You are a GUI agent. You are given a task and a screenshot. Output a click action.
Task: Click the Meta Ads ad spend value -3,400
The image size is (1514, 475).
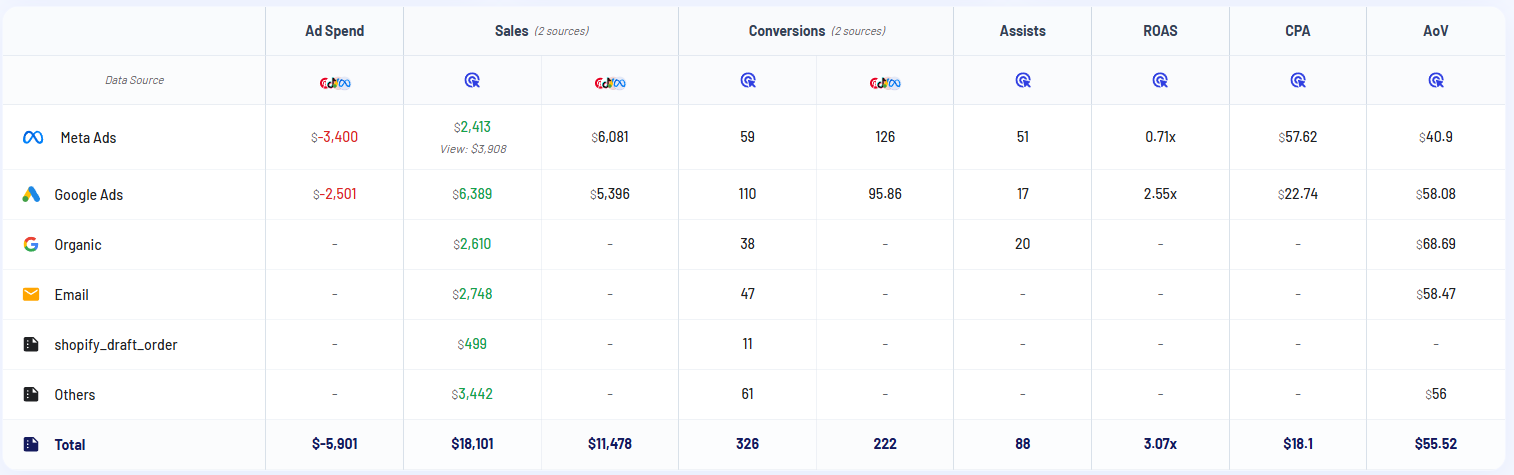click(335, 137)
